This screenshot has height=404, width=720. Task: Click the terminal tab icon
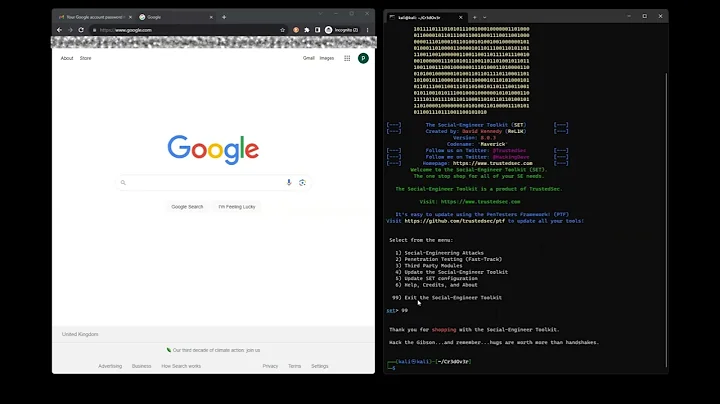(x=392, y=17)
